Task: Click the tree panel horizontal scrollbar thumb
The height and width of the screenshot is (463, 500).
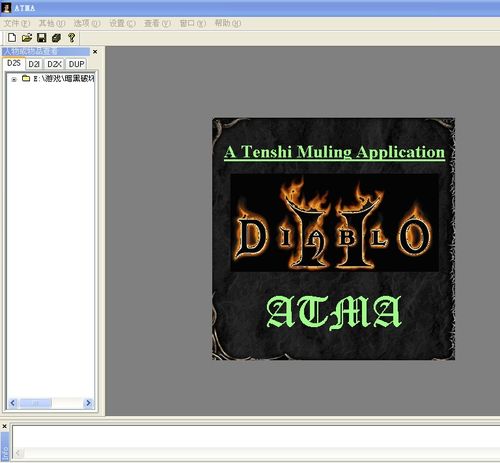Action: click(36, 403)
